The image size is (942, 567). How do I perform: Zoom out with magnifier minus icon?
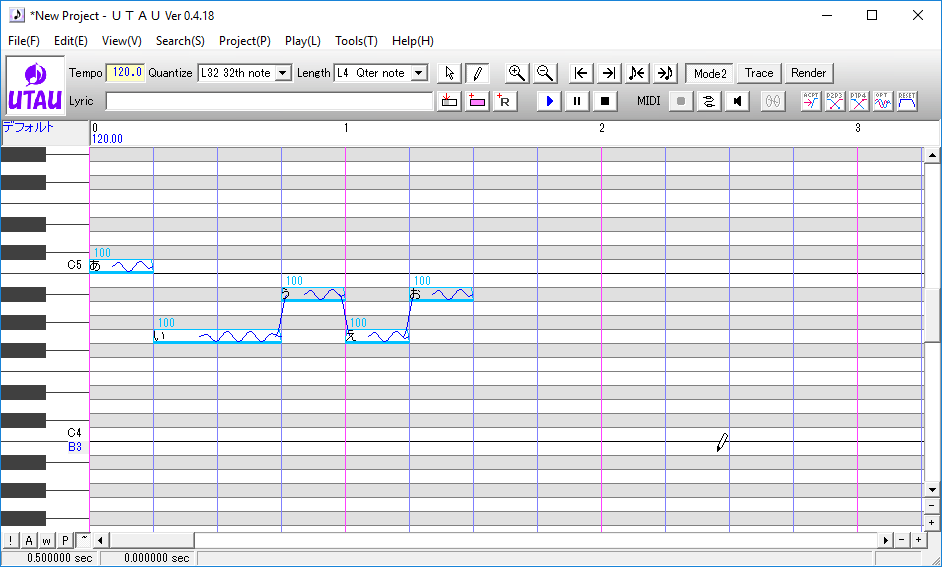pos(545,73)
